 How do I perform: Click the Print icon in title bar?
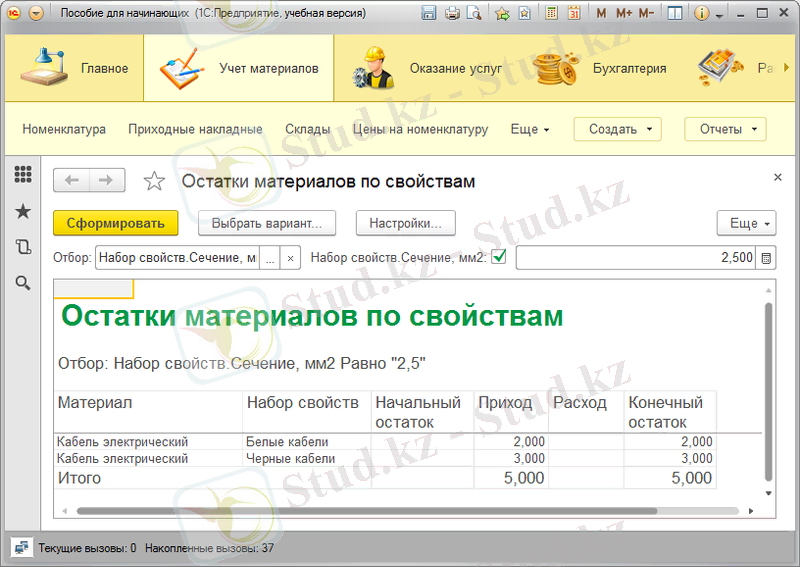click(x=452, y=14)
